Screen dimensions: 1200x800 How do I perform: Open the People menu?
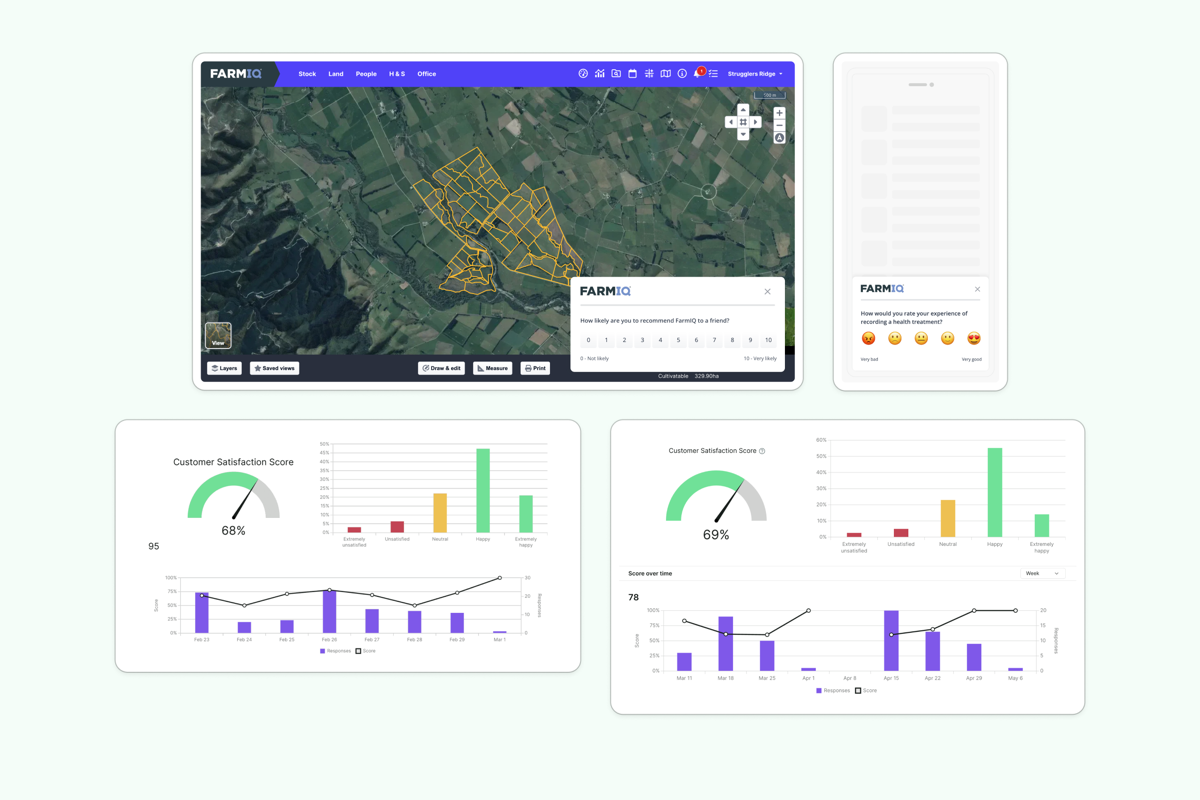coord(366,74)
